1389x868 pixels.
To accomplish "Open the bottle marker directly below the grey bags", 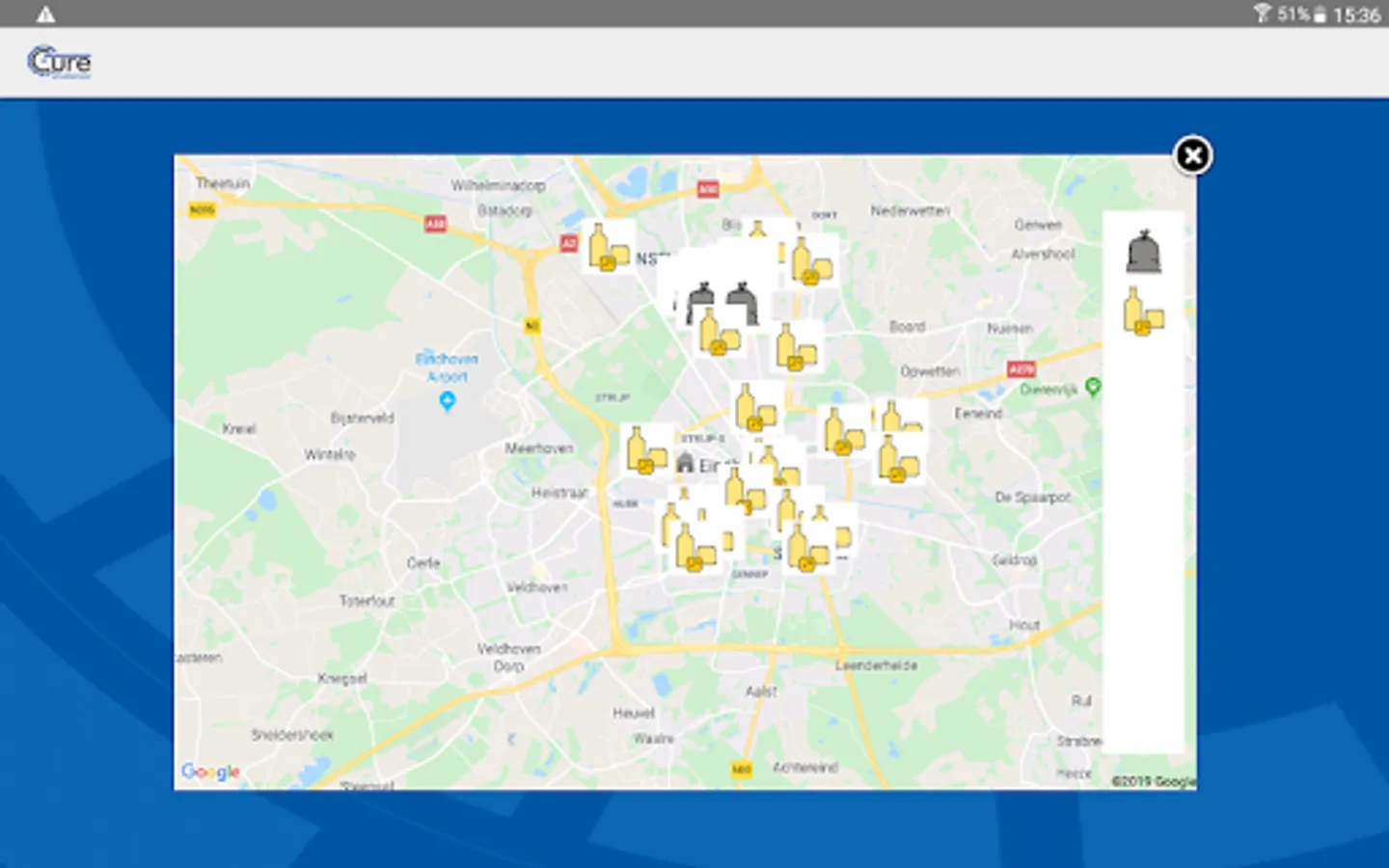I will pos(719,332).
